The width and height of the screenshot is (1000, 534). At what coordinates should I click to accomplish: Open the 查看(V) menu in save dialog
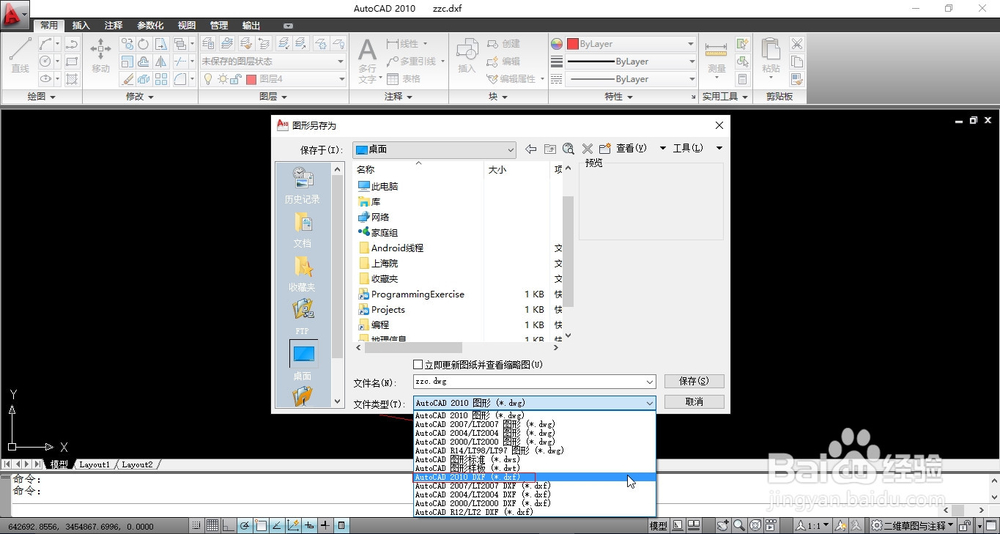(x=631, y=148)
